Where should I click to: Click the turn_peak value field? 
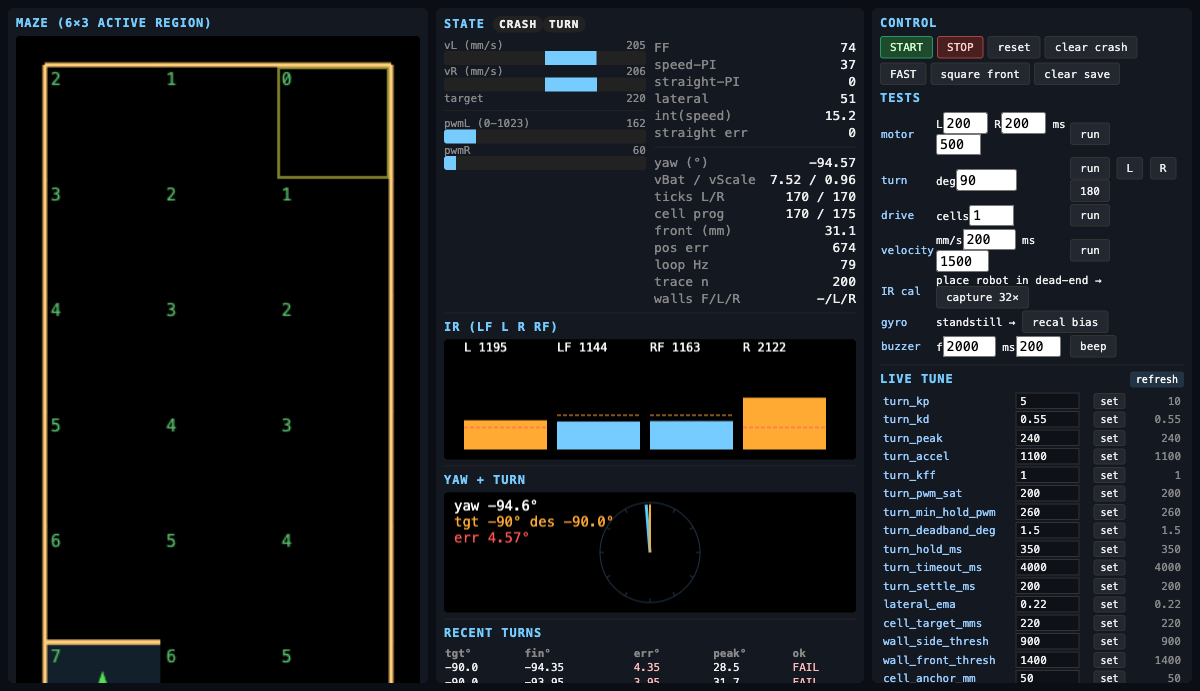1047,438
